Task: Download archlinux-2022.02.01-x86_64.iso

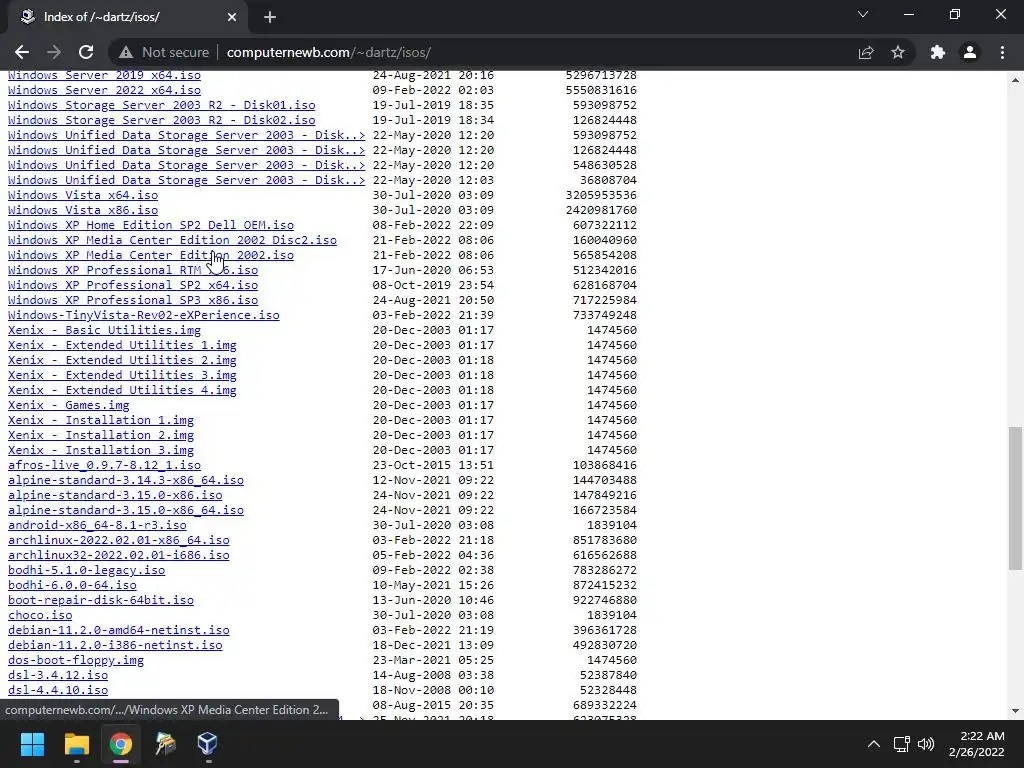Action: pyautogui.click(x=119, y=541)
